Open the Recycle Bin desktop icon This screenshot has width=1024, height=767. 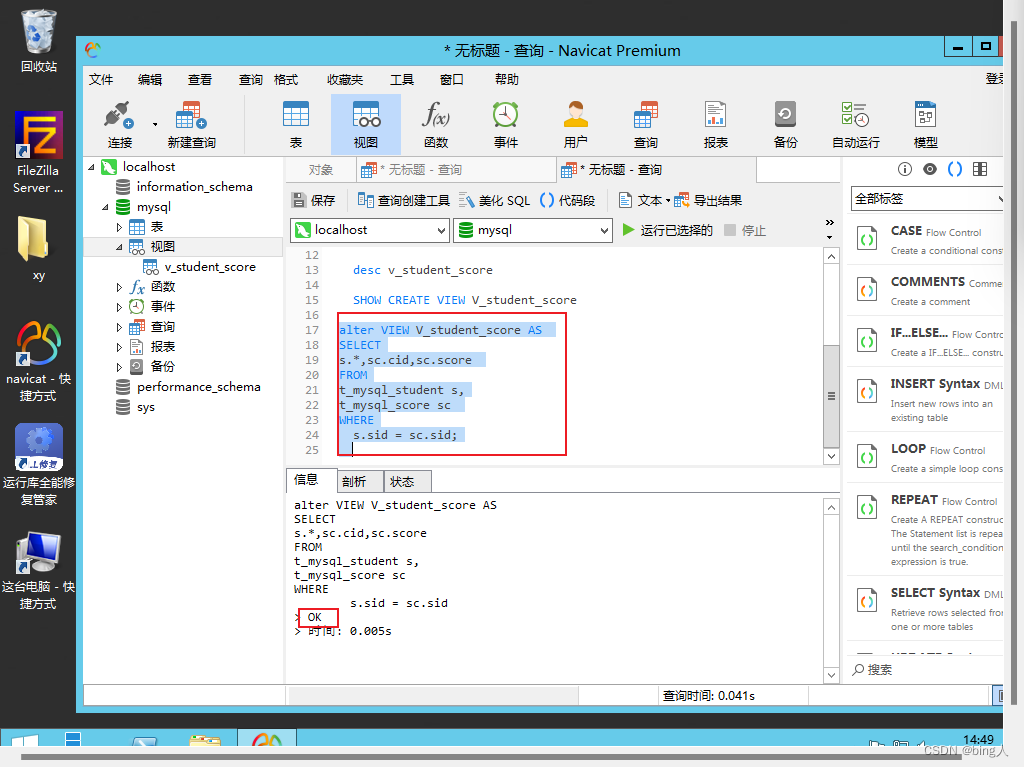pyautogui.click(x=39, y=41)
